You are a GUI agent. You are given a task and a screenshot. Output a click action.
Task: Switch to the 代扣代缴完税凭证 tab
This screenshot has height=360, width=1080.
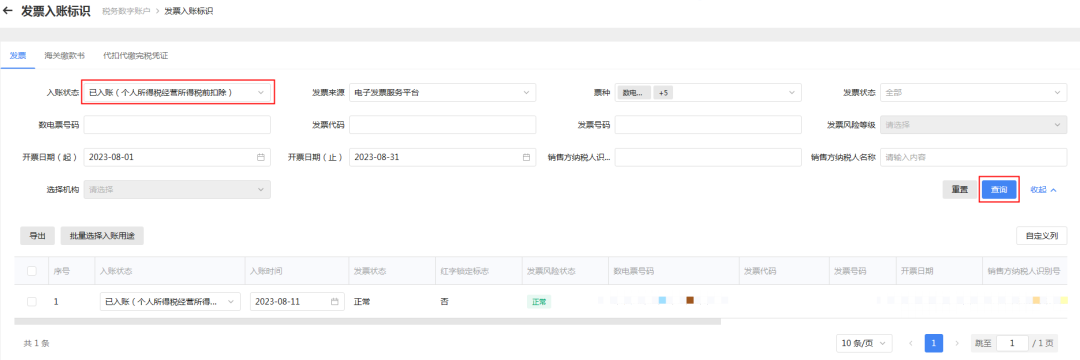tap(136, 56)
